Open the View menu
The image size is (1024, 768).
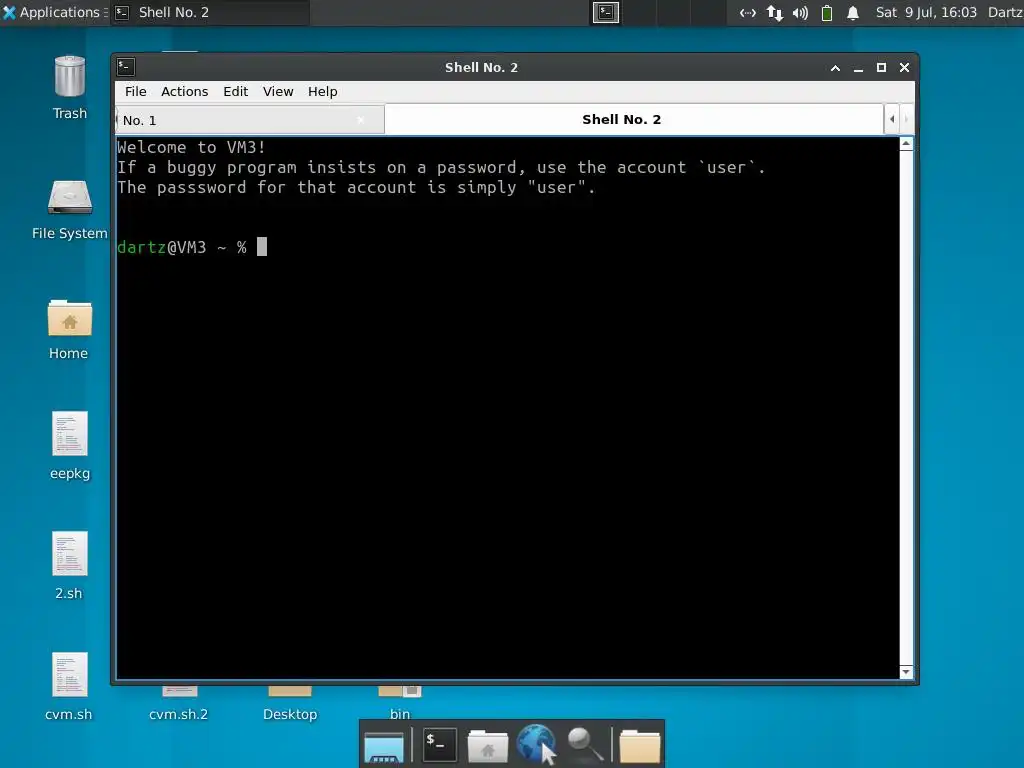pos(278,91)
